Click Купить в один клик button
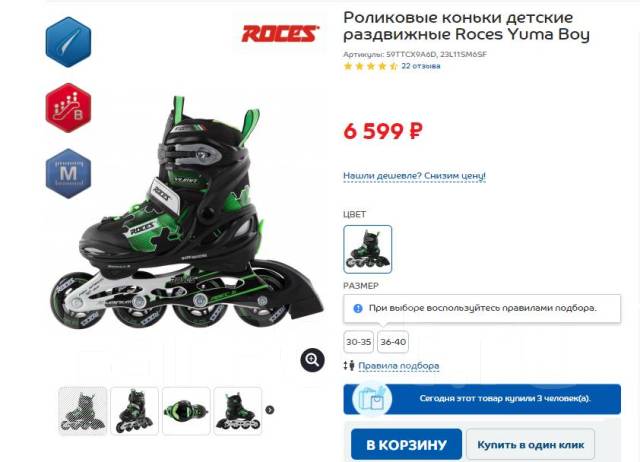Screen dimensions: 640x462 [531, 444]
